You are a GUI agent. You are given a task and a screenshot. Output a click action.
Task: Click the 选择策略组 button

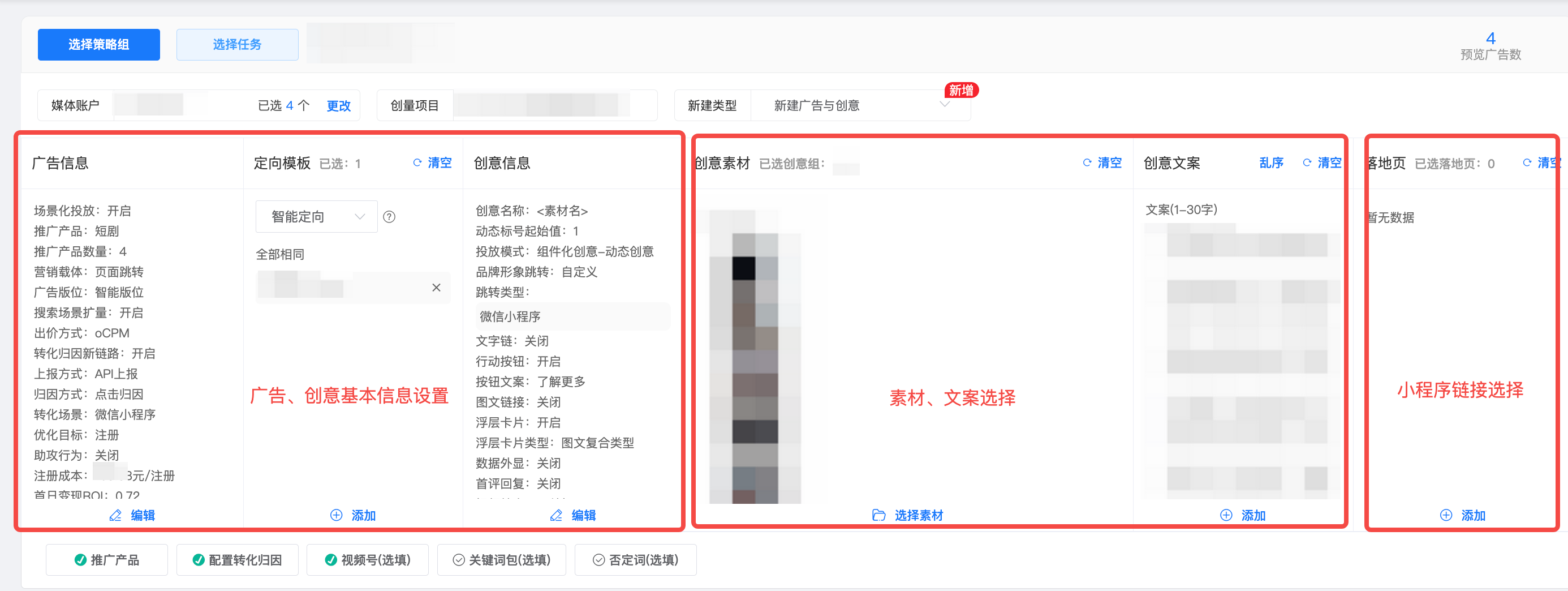(x=98, y=45)
